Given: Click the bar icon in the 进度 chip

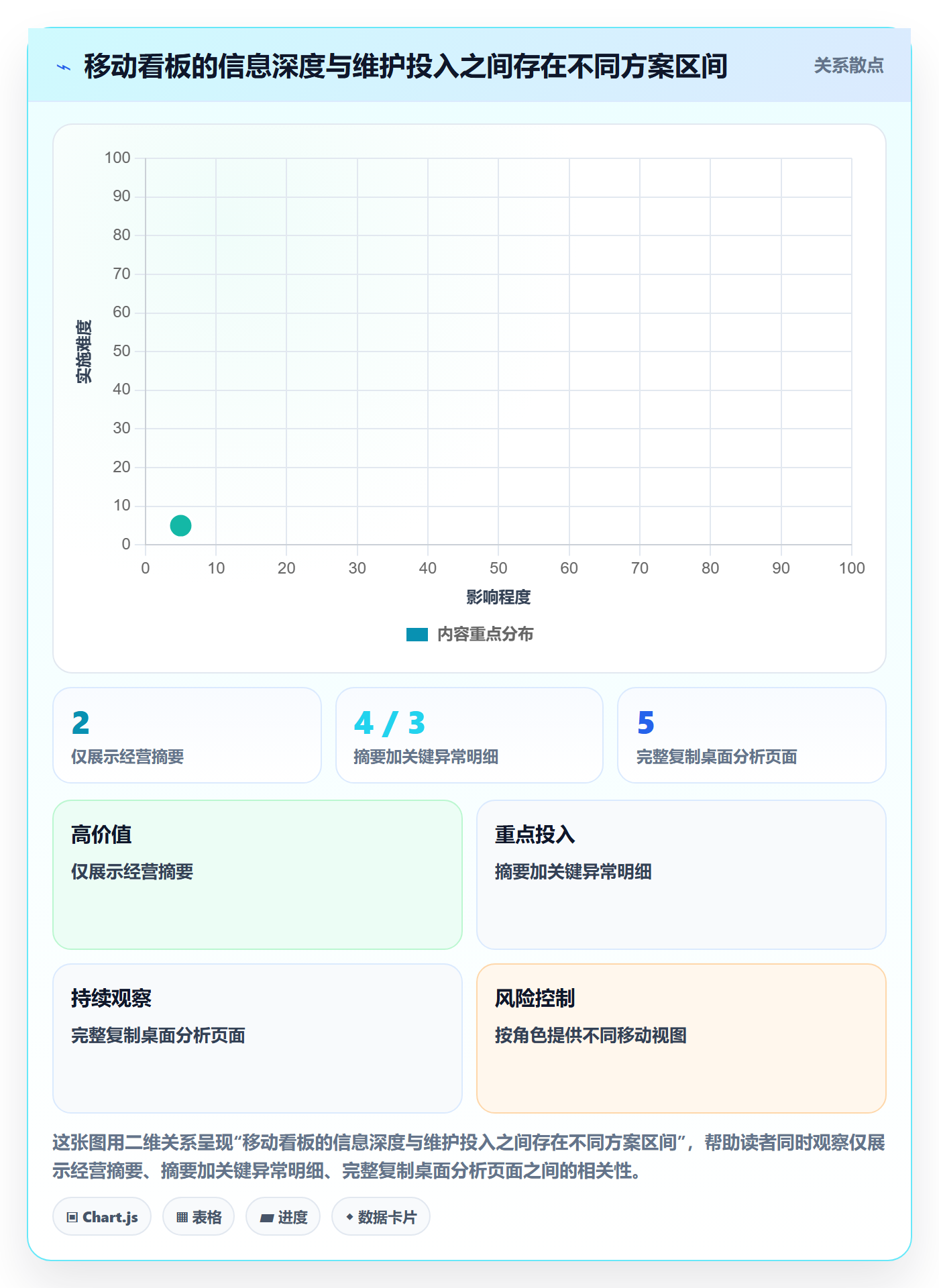Looking at the screenshot, I should (267, 1218).
